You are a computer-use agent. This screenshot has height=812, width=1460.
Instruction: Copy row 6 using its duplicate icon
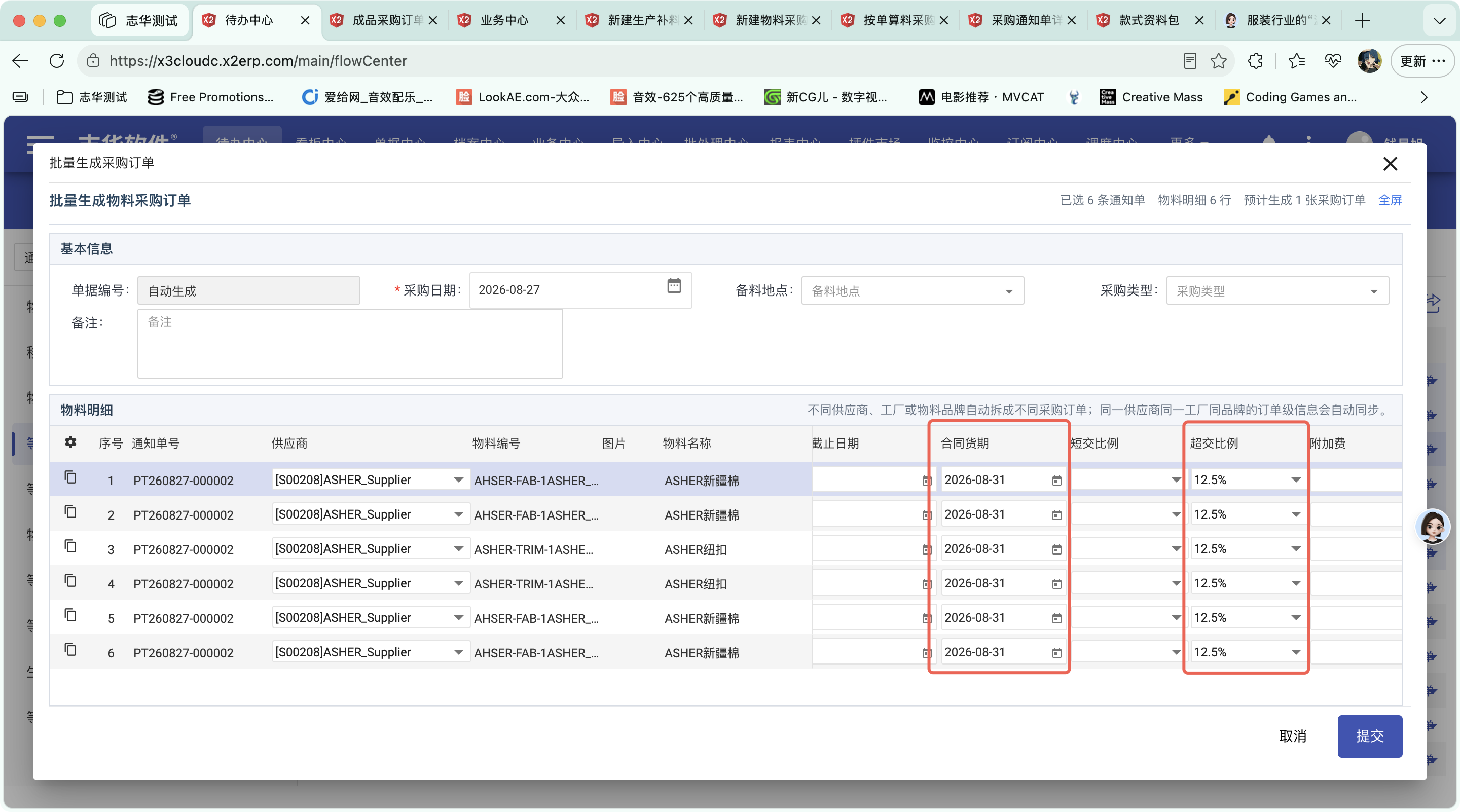coord(70,649)
